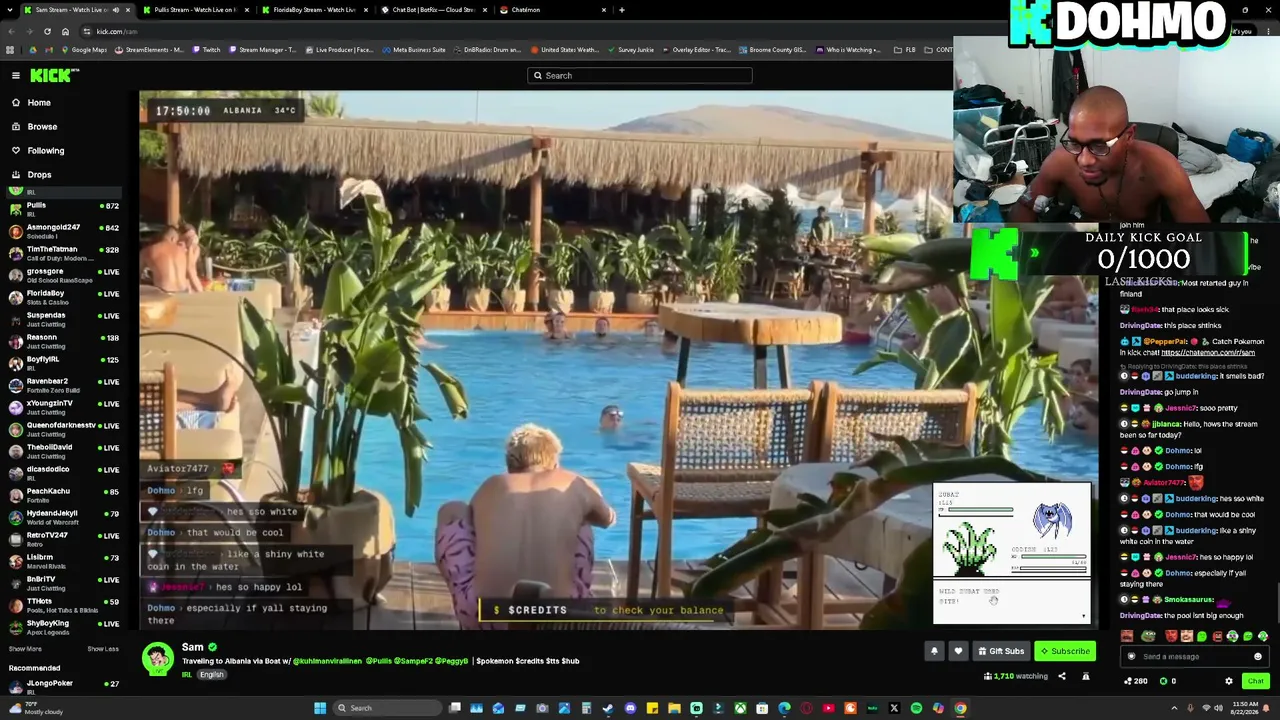1280x720 pixels.
Task: Open Xbox app from the taskbar
Action: pos(740,708)
